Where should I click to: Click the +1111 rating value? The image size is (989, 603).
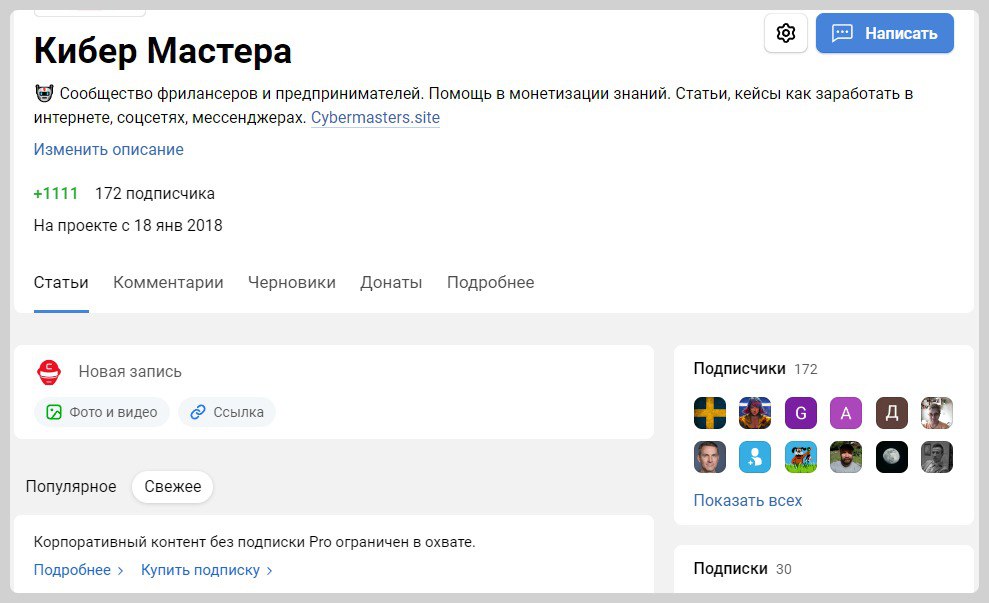point(56,193)
